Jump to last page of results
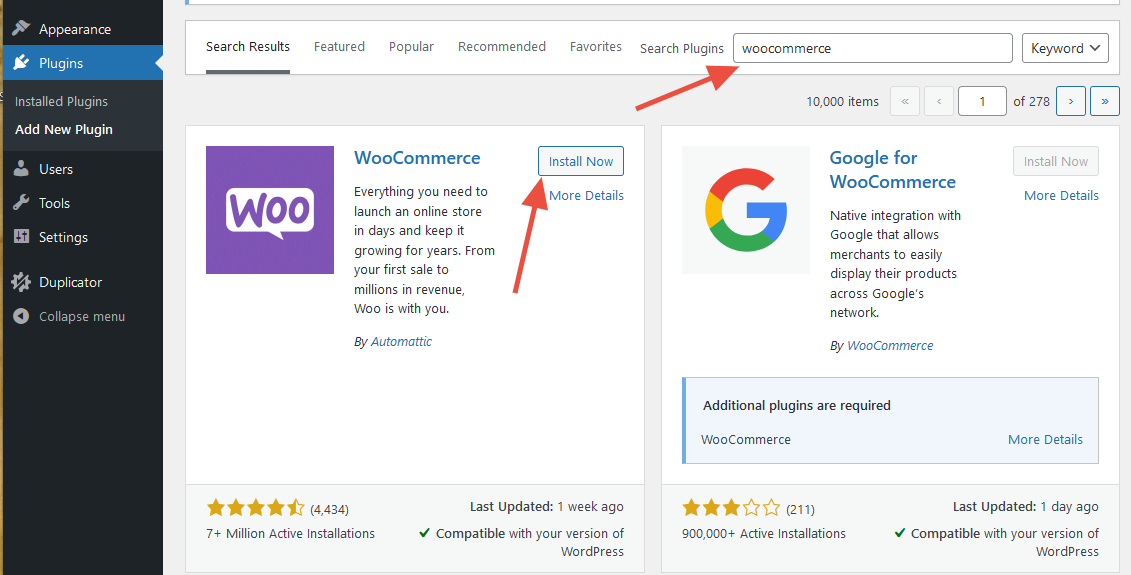 click(x=1104, y=101)
